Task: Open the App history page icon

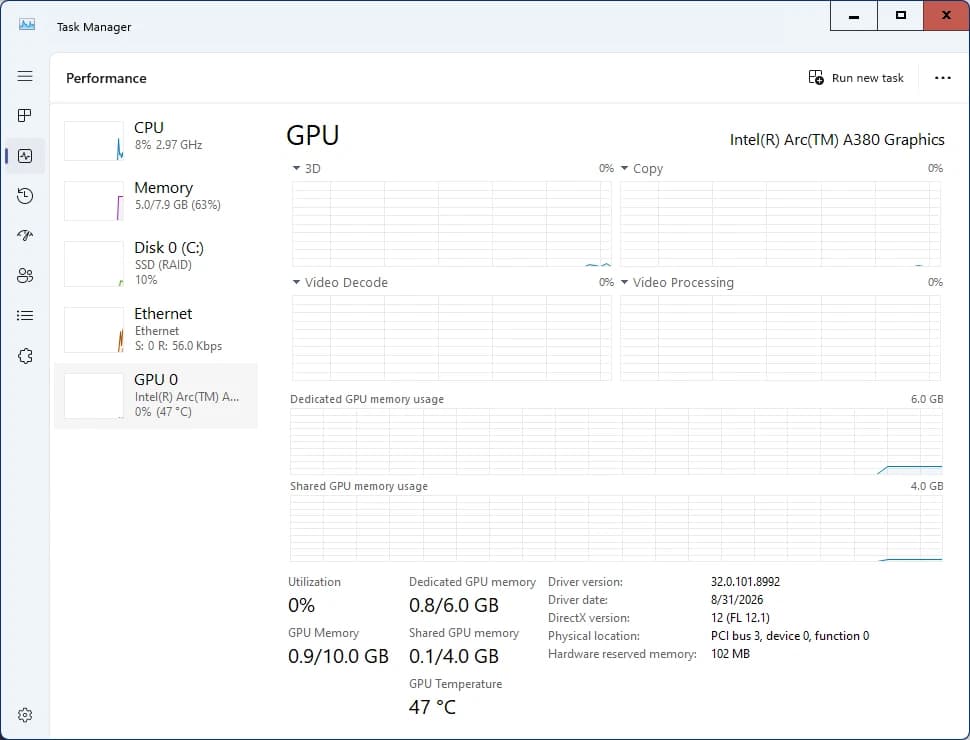Action: [x=25, y=196]
